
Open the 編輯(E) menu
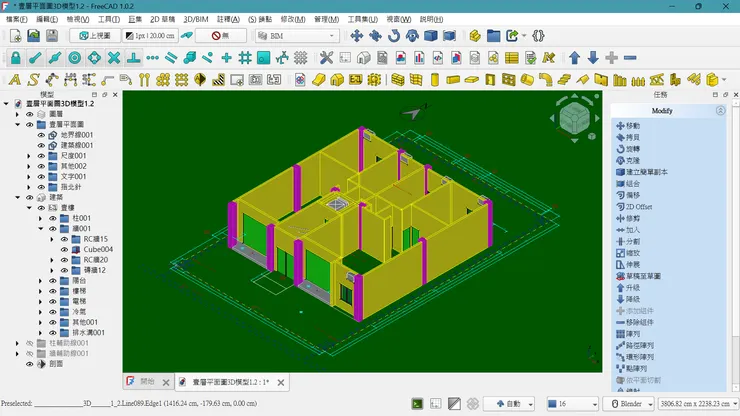(47, 19)
